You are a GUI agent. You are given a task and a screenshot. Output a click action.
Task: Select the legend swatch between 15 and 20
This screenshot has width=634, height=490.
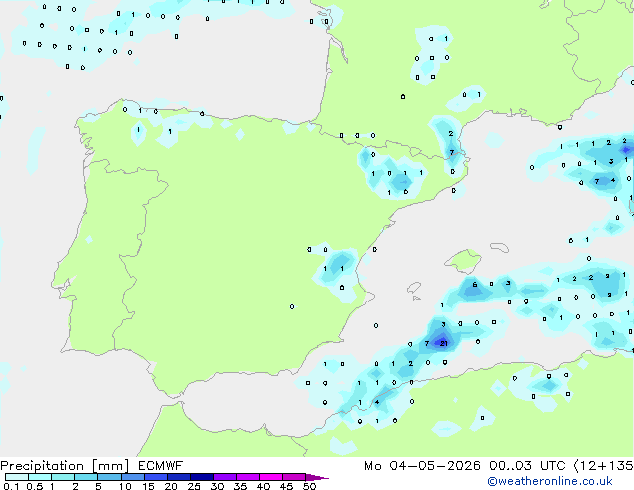point(156,477)
